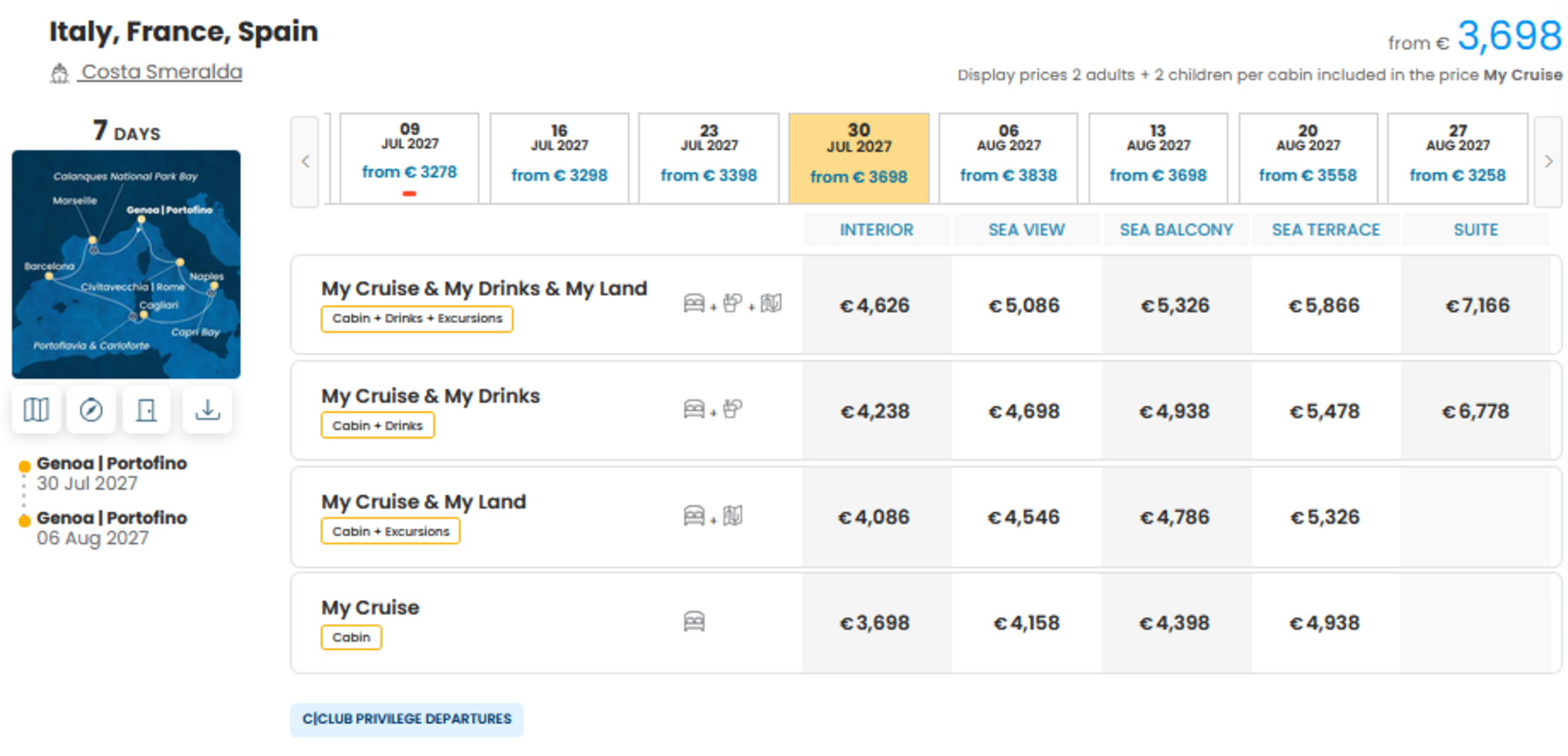
Task: Click the Sea Balcony column header
Action: pos(1176,230)
